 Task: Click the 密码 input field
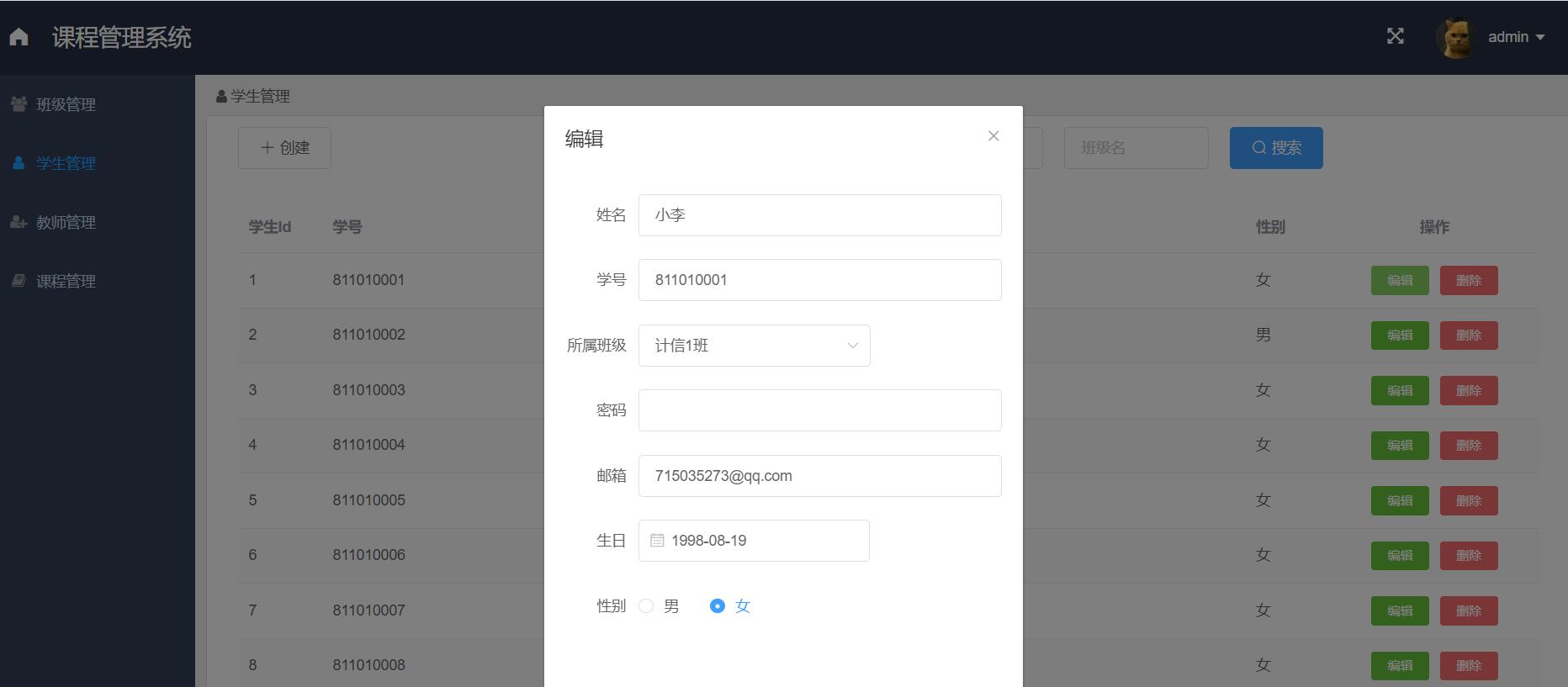(x=820, y=410)
